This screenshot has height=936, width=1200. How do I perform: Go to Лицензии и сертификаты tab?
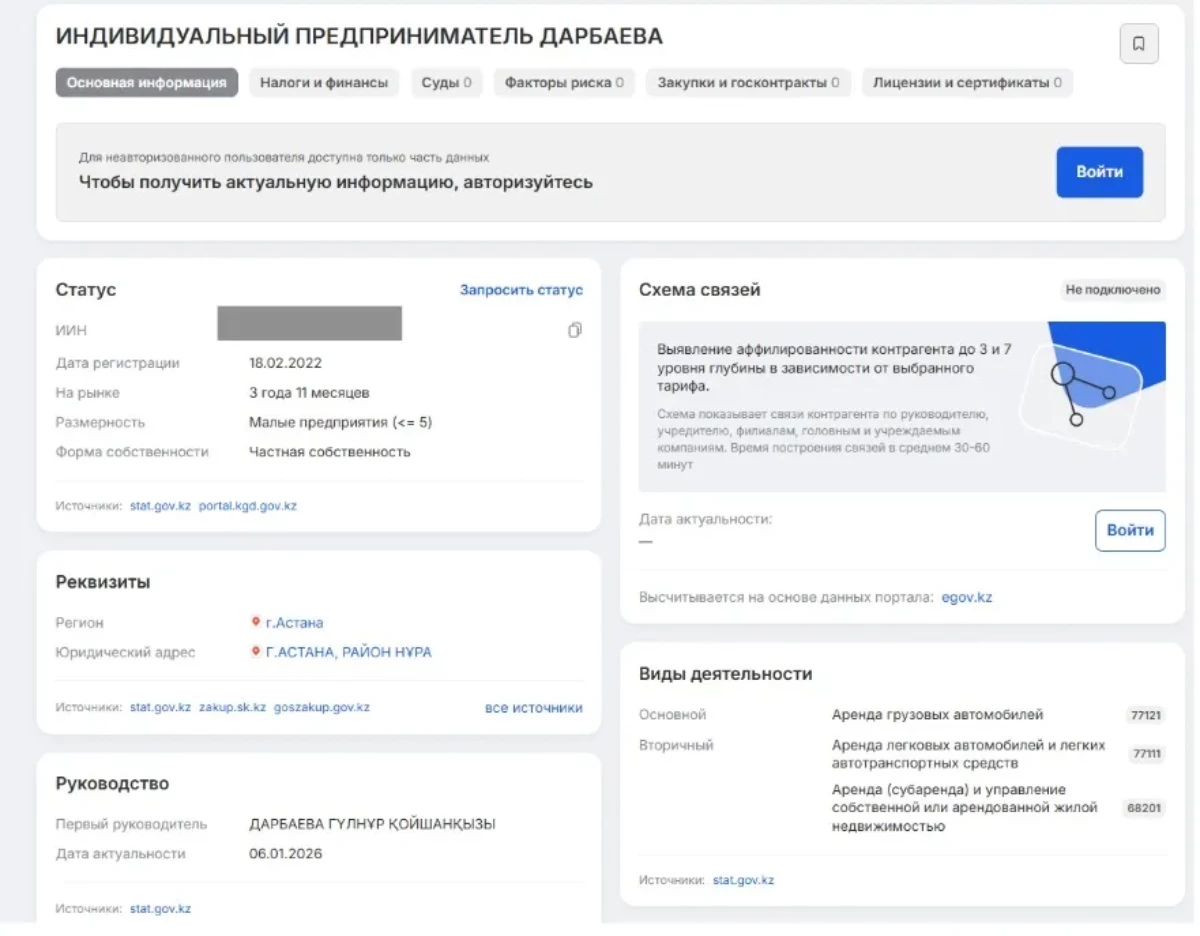click(x=967, y=83)
